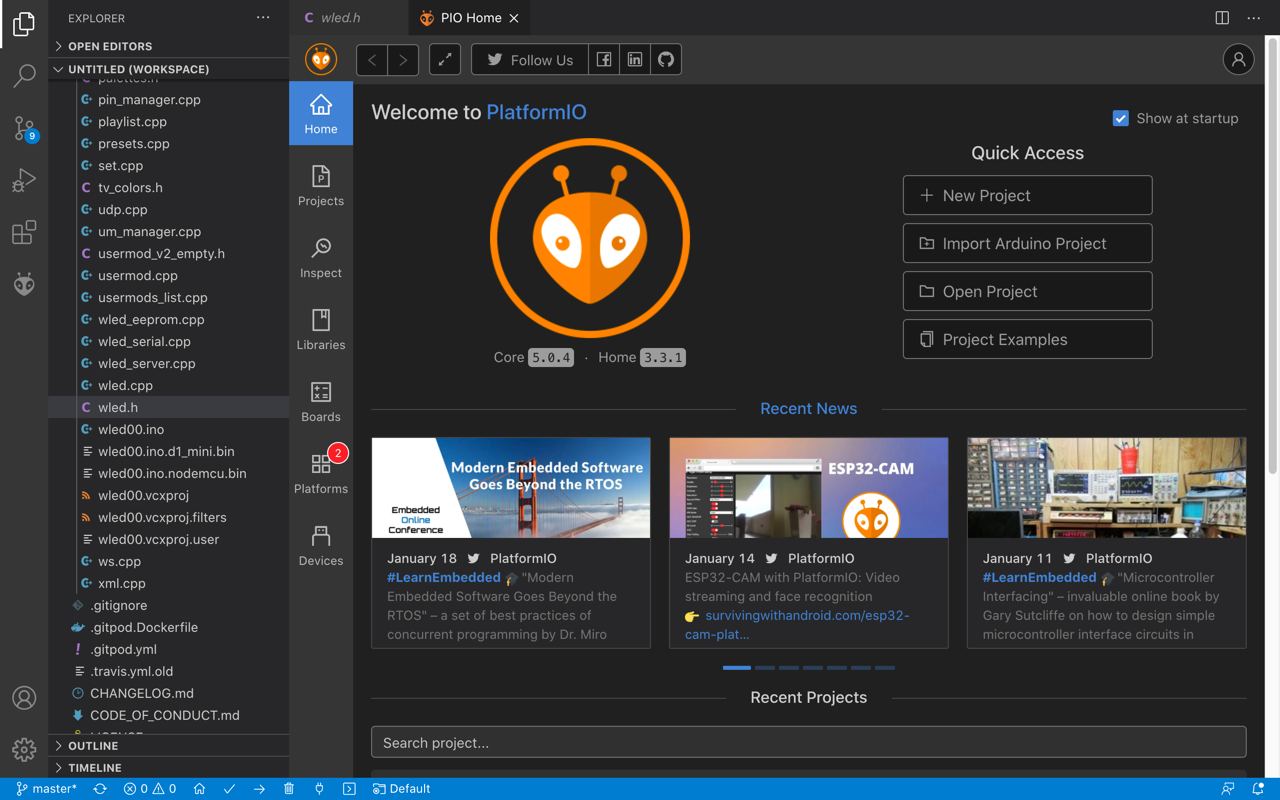Viewport: 1280px width, 800px height.
Task: Open PlatformIO terminal icon in status bar
Action: tap(349, 789)
